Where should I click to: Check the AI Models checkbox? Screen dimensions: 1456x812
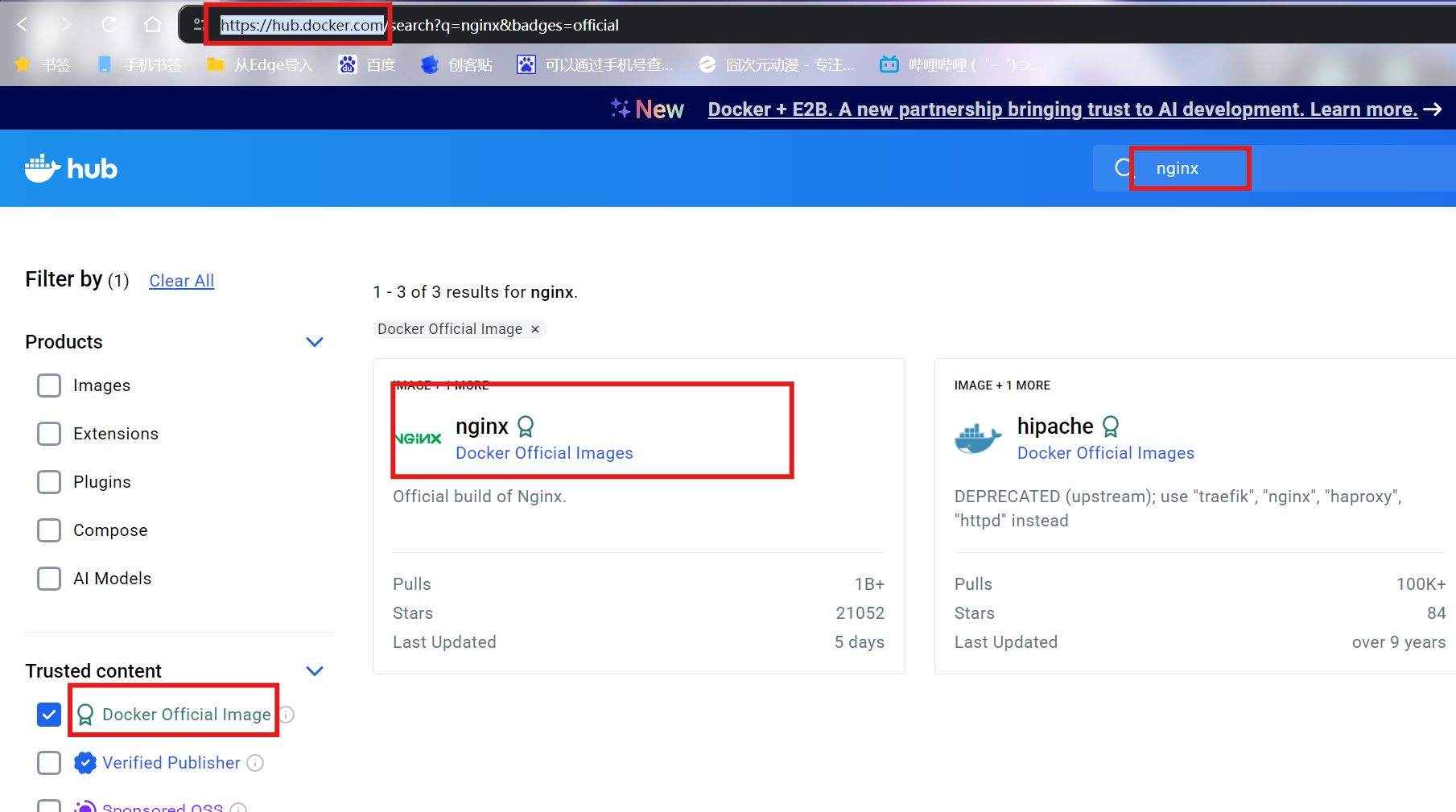click(x=49, y=579)
